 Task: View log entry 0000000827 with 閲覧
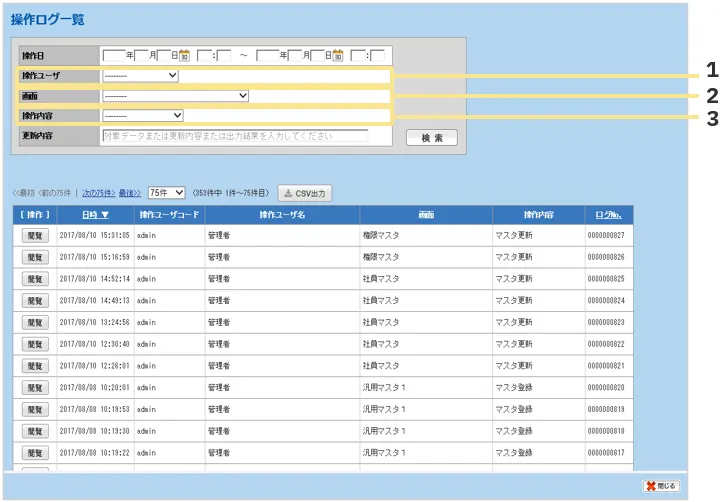click(x=35, y=236)
